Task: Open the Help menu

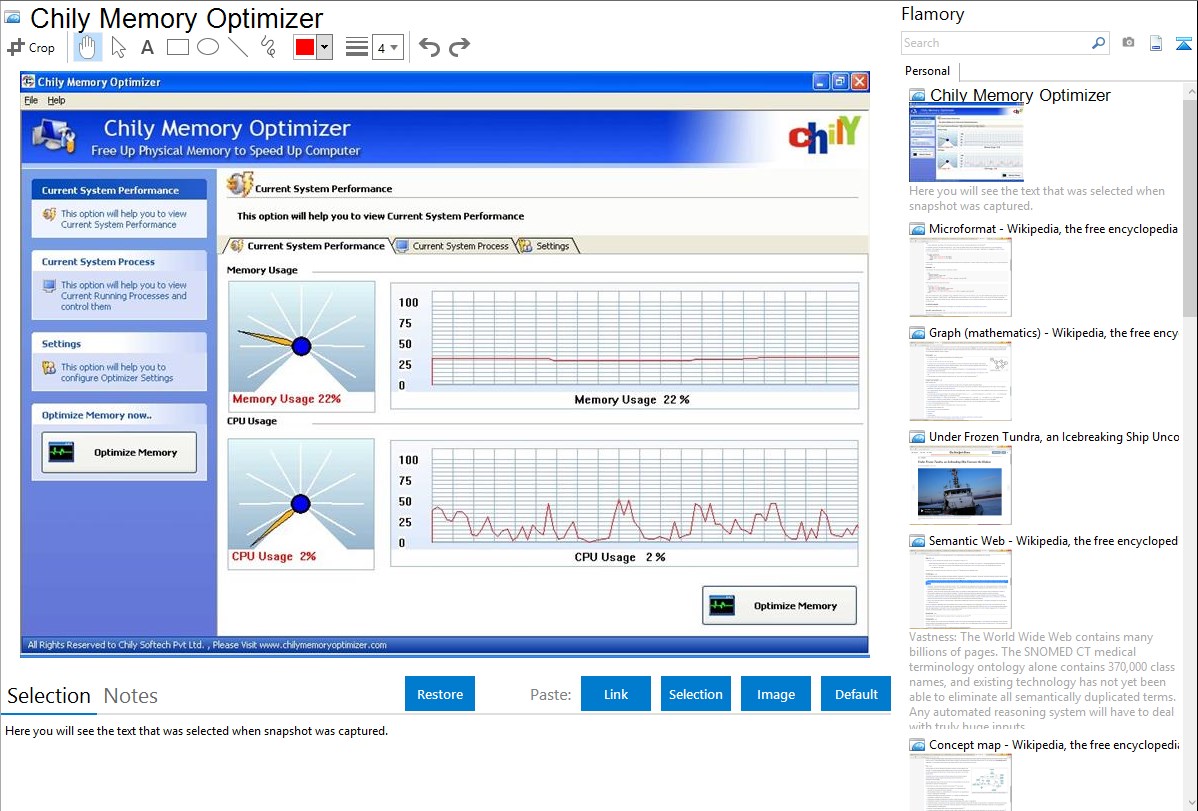Action: tap(57, 100)
